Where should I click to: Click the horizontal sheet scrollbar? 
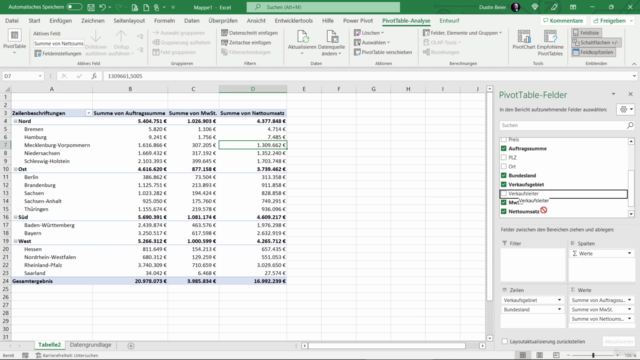click(x=387, y=346)
